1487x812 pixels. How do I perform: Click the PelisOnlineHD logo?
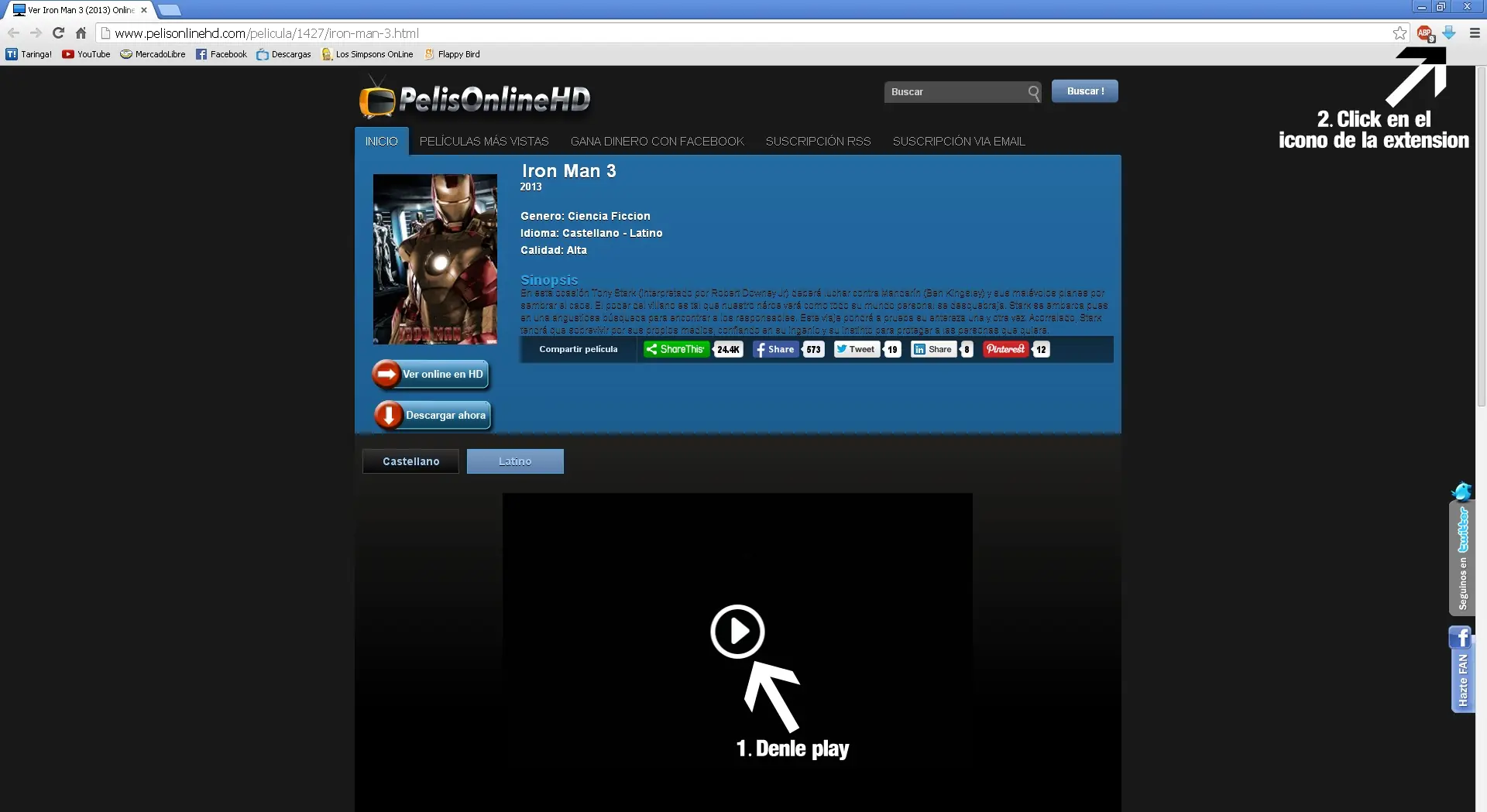[x=474, y=98]
